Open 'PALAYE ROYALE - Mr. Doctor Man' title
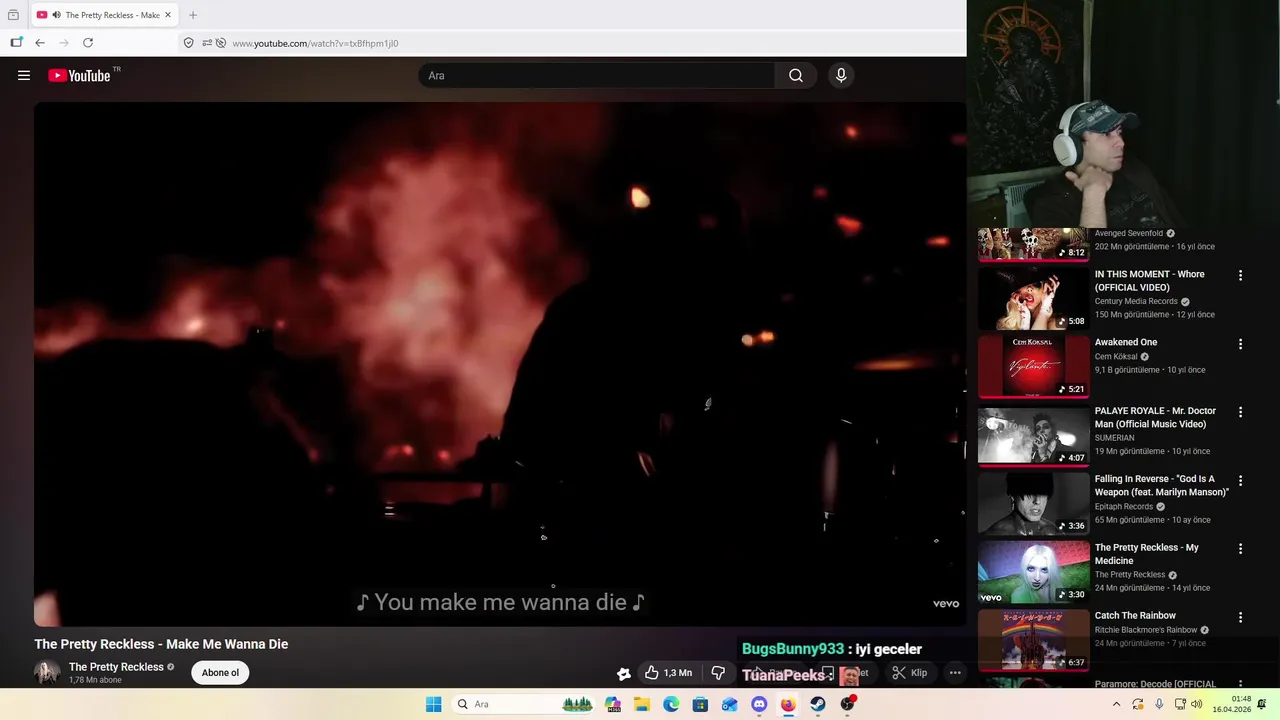 click(1155, 418)
